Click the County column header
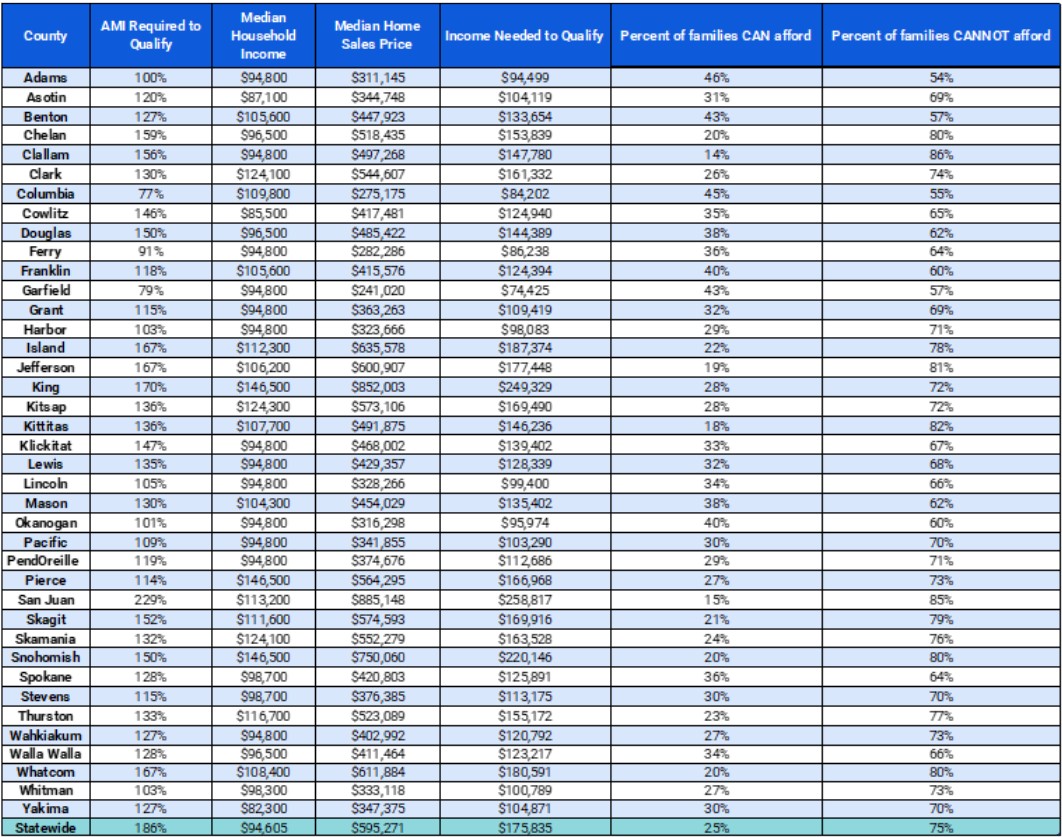 pos(45,36)
